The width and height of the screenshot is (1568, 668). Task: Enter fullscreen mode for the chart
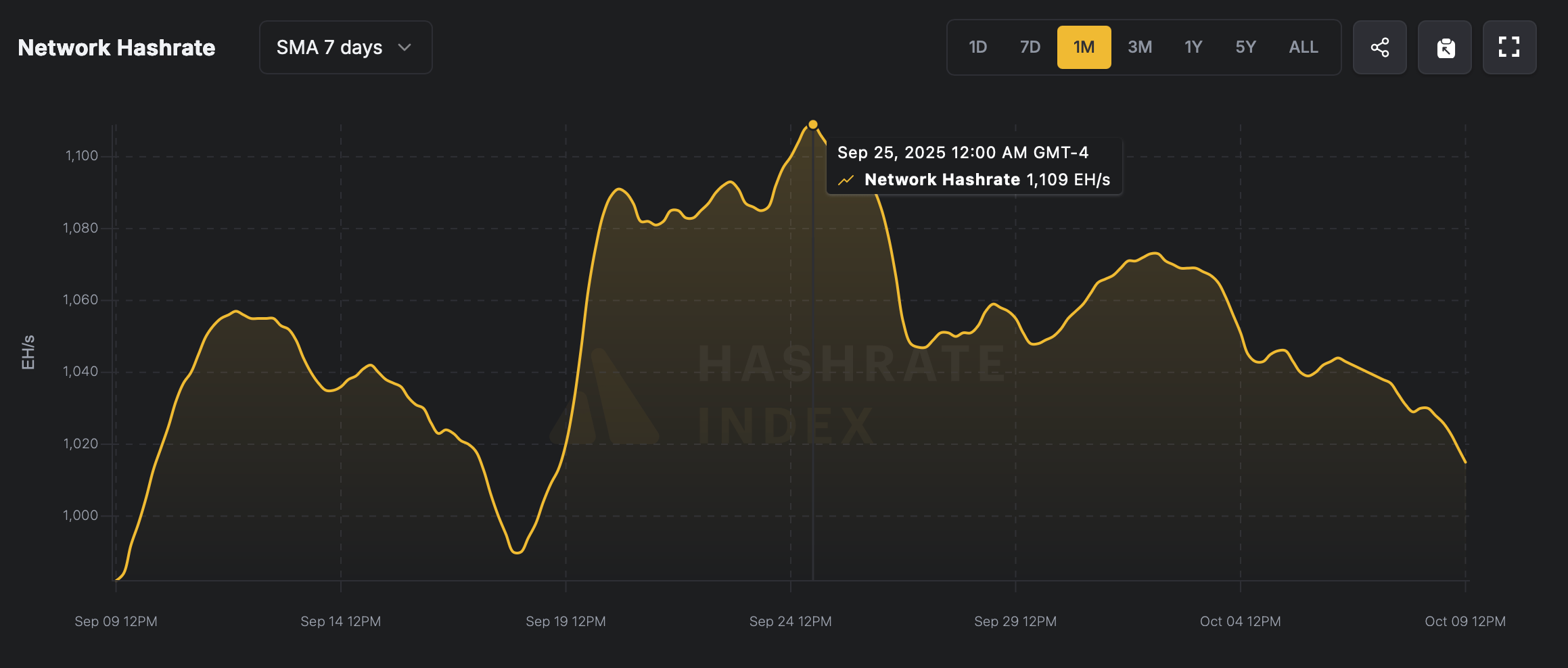pos(1509,47)
